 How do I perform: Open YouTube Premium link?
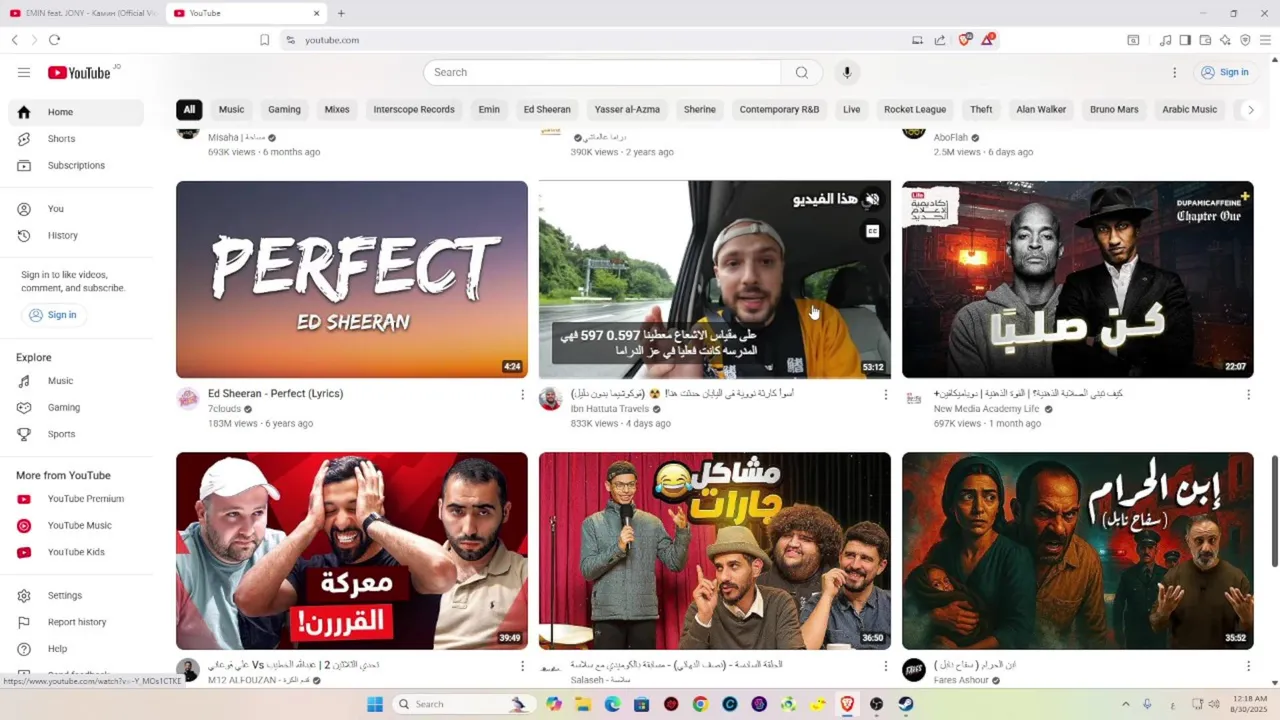tap(76, 499)
